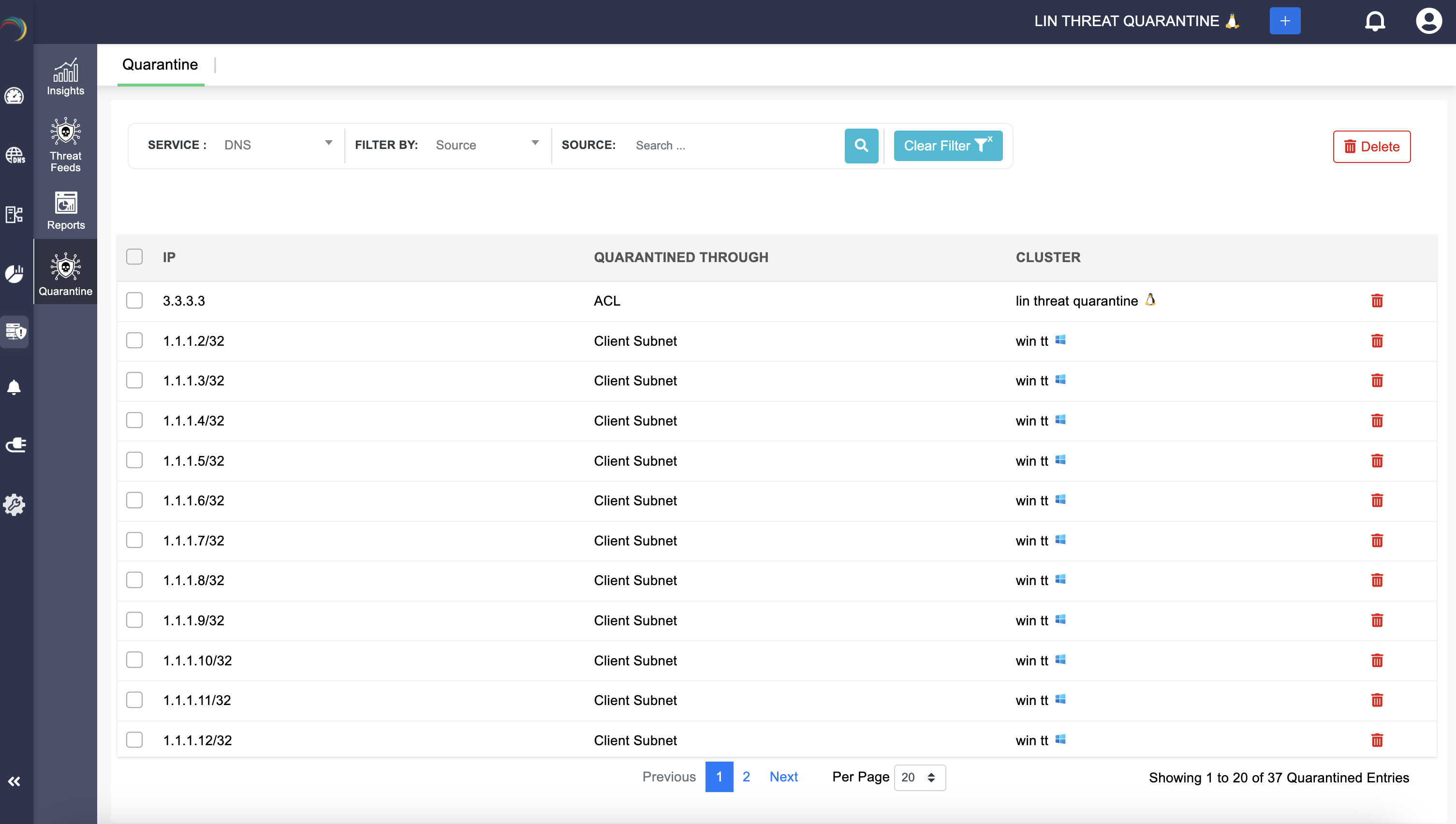This screenshot has height=824, width=1456.
Task: Go to the Next page of results
Action: pos(784,777)
